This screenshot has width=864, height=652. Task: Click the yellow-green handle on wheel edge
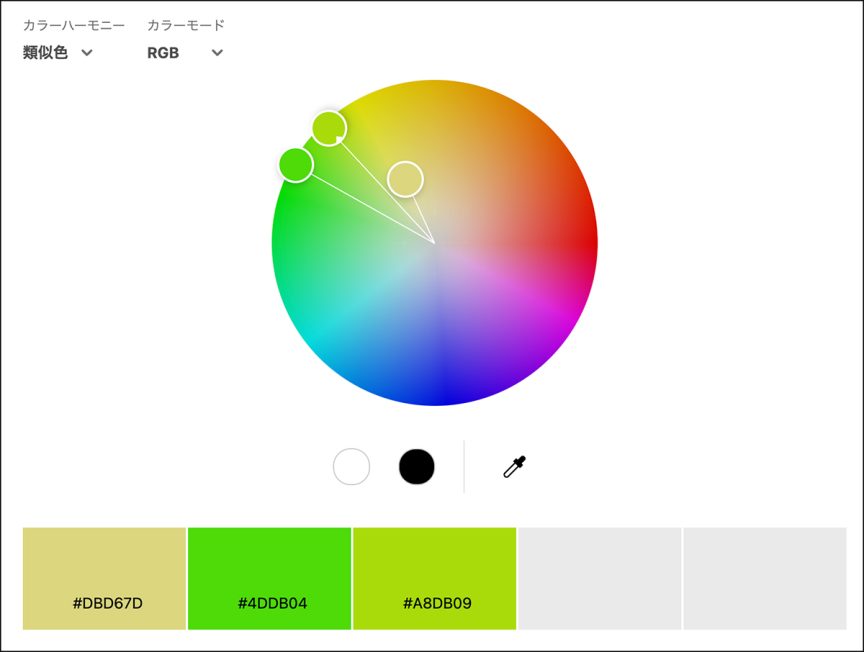[329, 128]
